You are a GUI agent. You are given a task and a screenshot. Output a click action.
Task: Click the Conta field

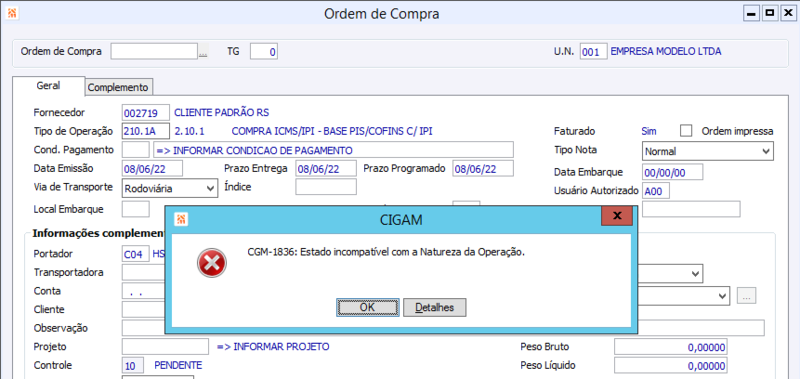143,291
